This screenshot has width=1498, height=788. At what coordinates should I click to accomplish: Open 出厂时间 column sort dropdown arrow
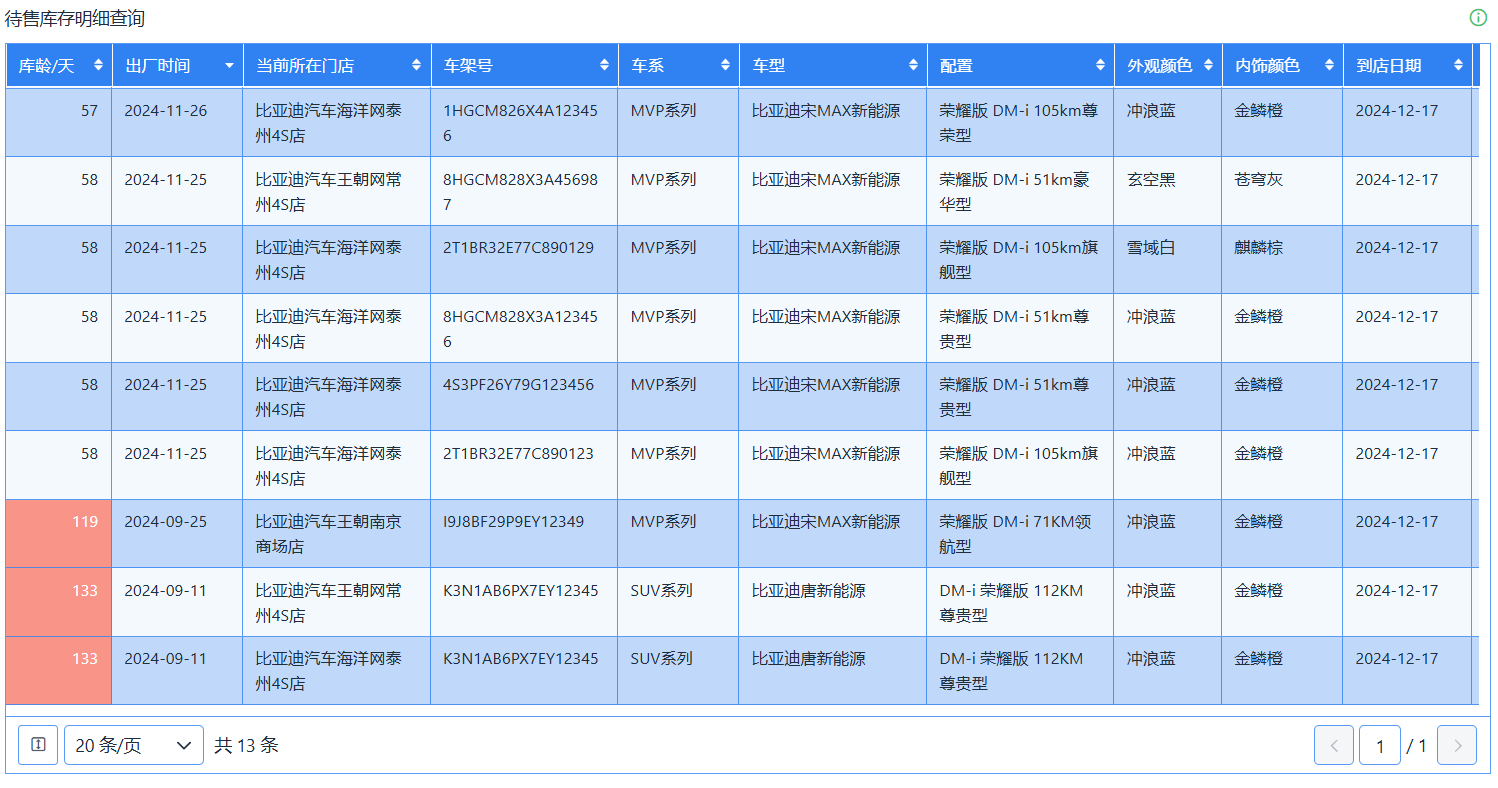point(230,66)
